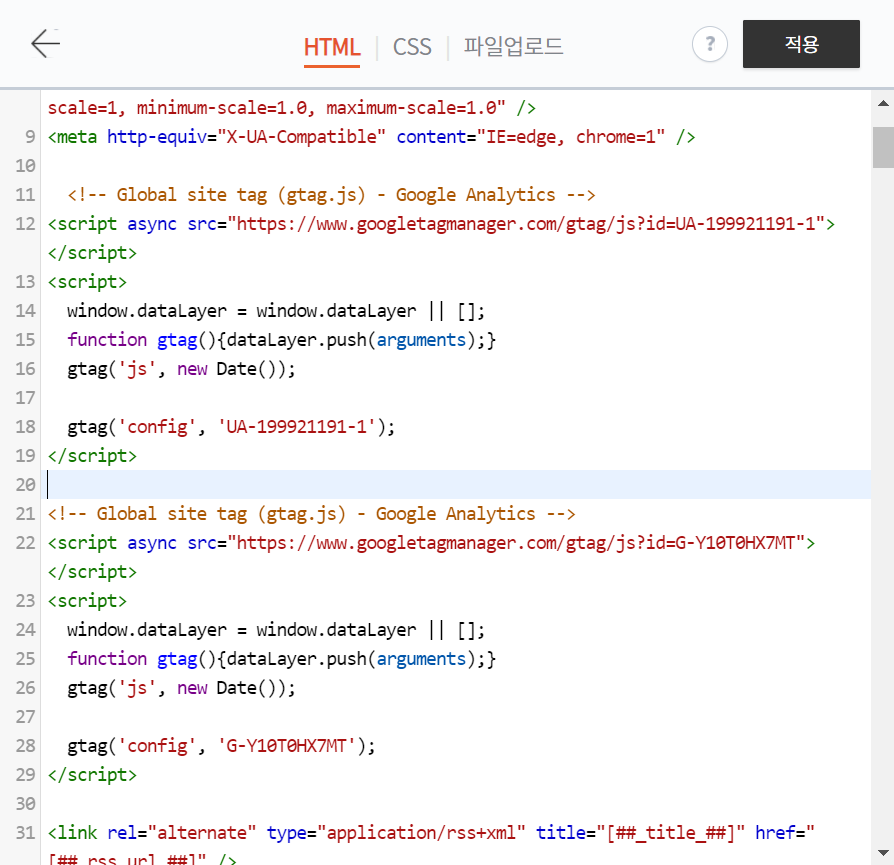Click the scrollbar up arrow
This screenshot has height=865, width=894.
[883, 103]
